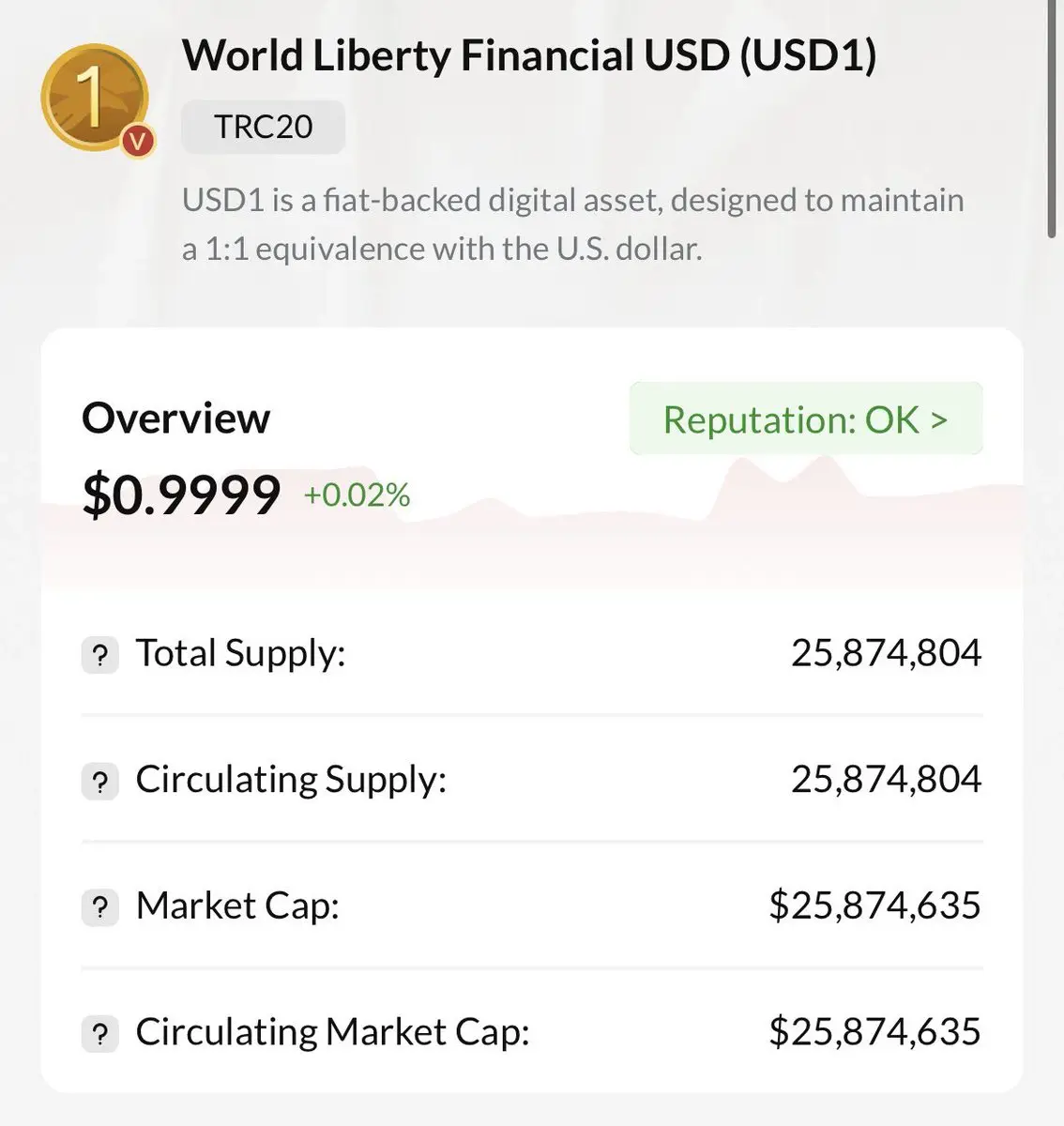Select the TRC20 token type tag
1064x1126 pixels.
coord(264,127)
